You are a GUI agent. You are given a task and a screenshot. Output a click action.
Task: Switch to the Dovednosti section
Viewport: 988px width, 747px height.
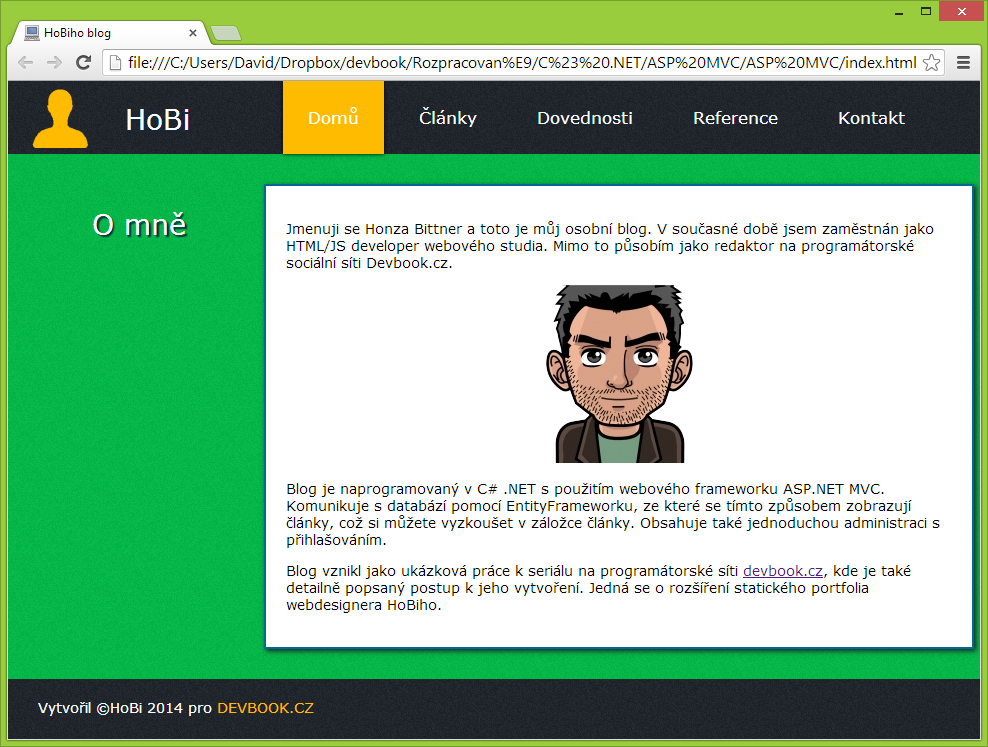pyautogui.click(x=584, y=117)
